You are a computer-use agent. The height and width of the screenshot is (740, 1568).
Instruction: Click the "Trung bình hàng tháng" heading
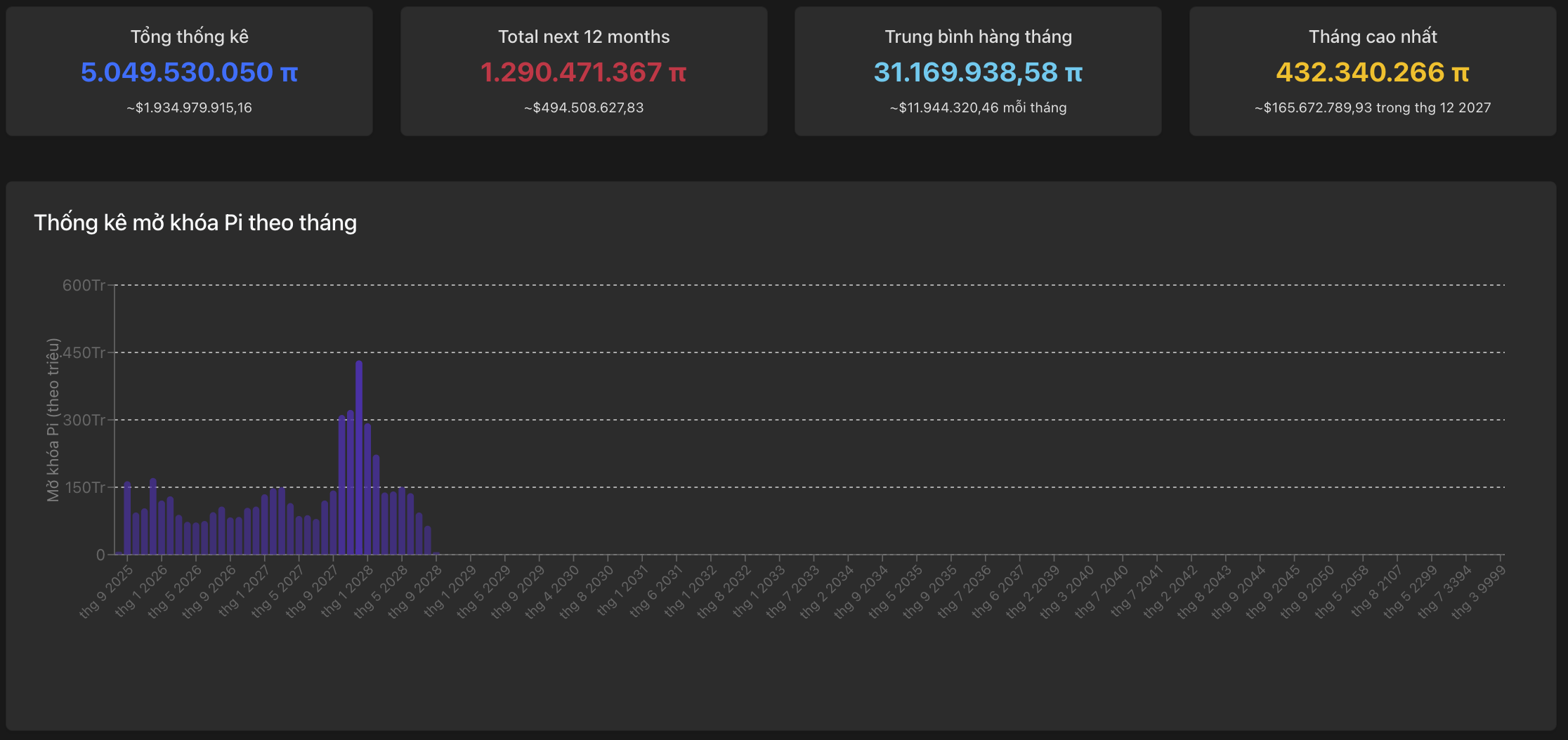click(x=978, y=37)
